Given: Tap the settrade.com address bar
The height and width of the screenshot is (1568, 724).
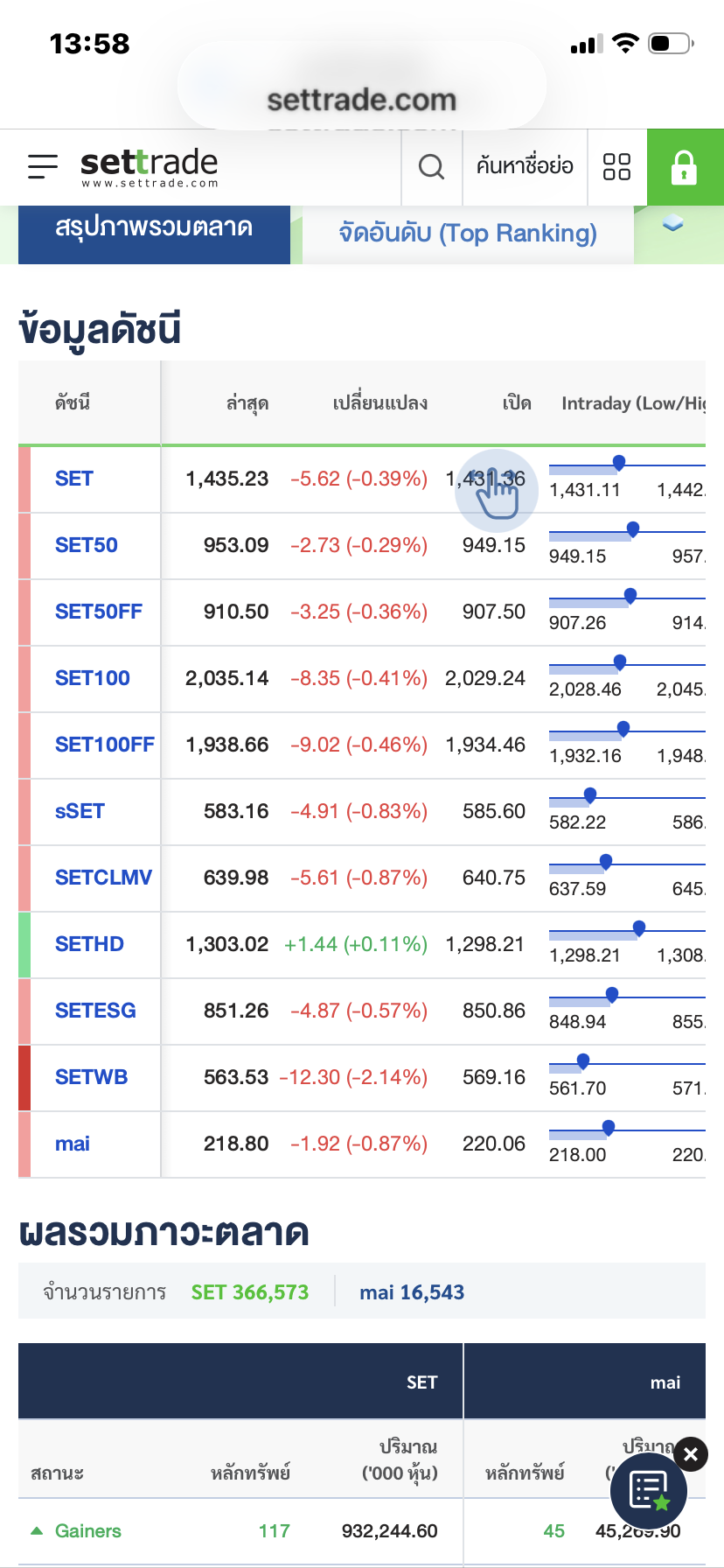Looking at the screenshot, I should (362, 100).
